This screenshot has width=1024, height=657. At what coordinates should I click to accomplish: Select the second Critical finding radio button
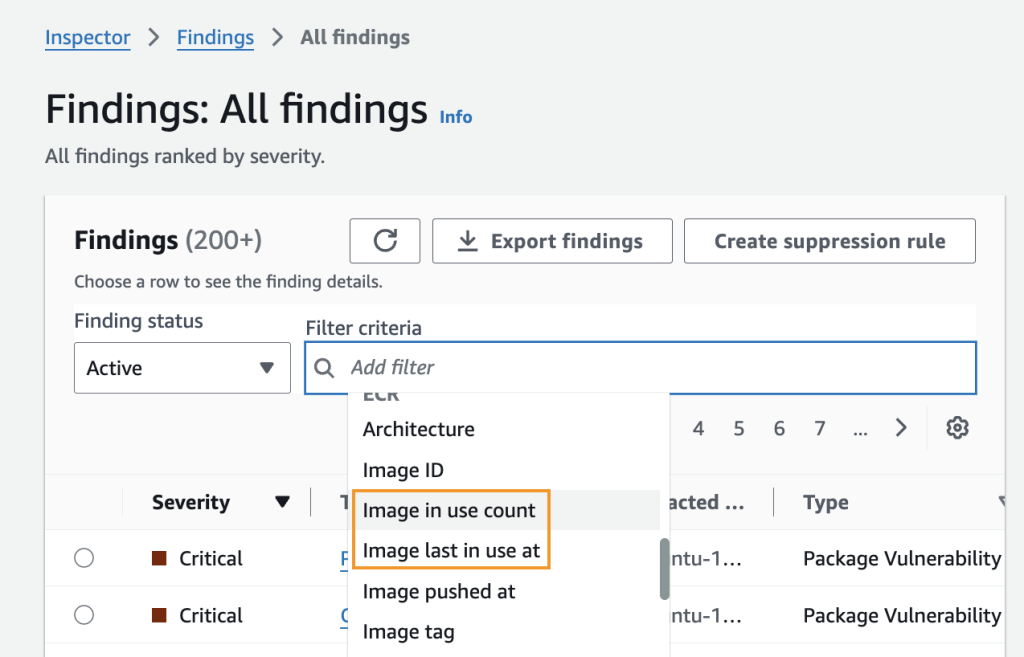point(84,615)
